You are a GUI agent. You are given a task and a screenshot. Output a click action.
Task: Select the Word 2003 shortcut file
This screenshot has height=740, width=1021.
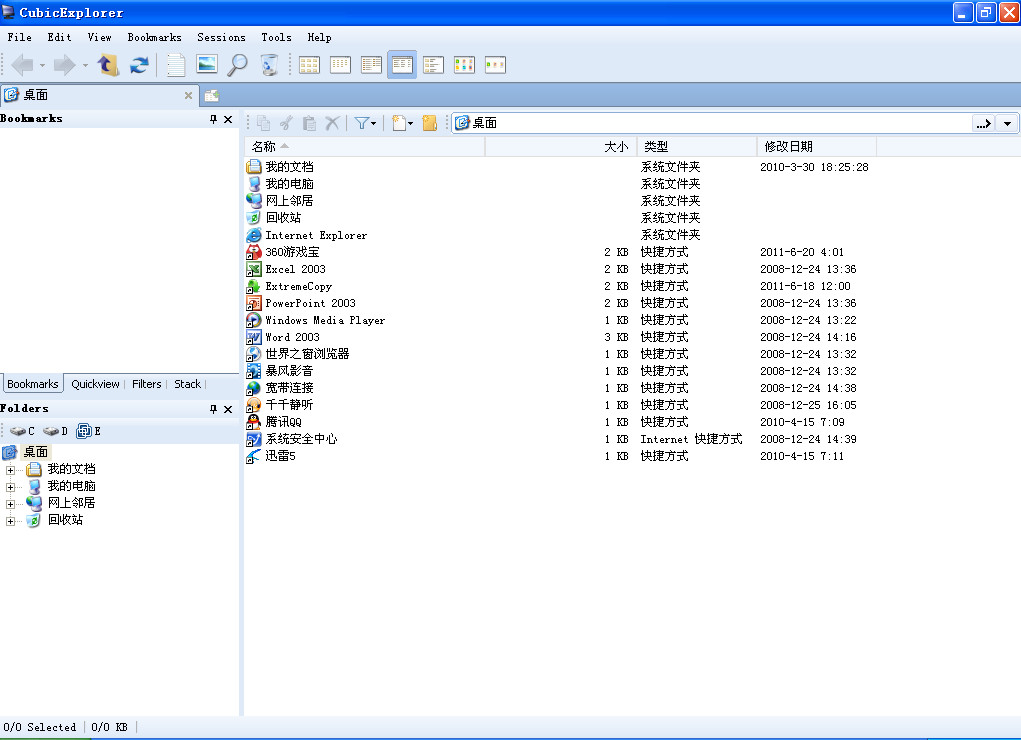[x=292, y=337]
